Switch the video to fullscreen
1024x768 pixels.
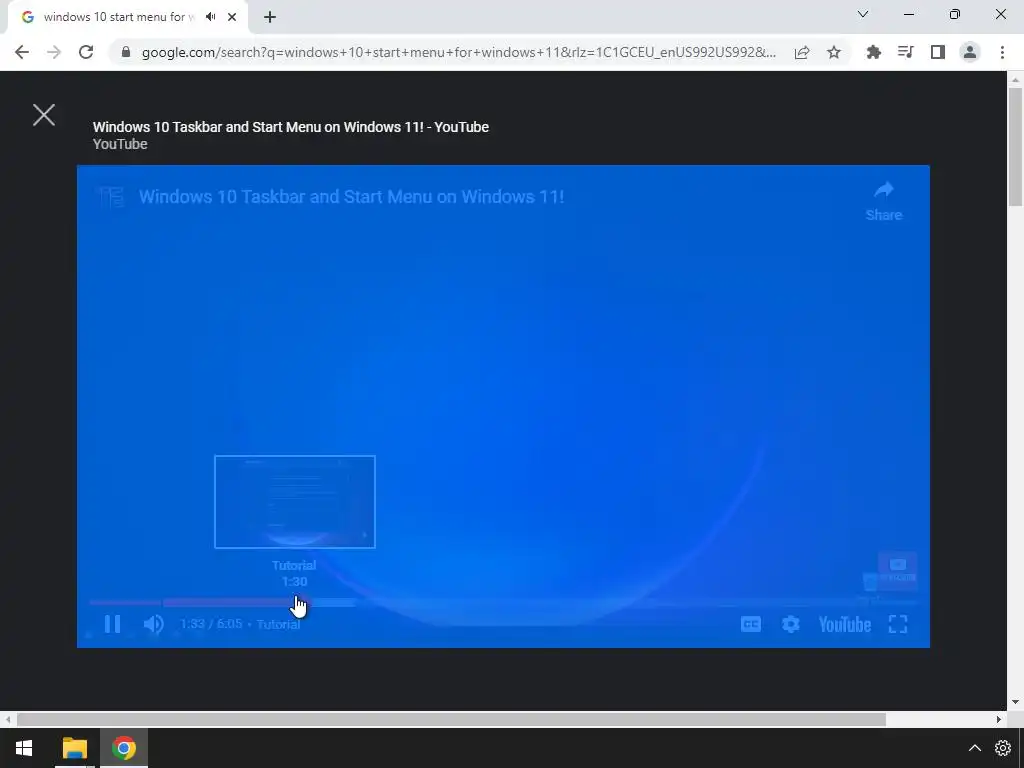898,624
